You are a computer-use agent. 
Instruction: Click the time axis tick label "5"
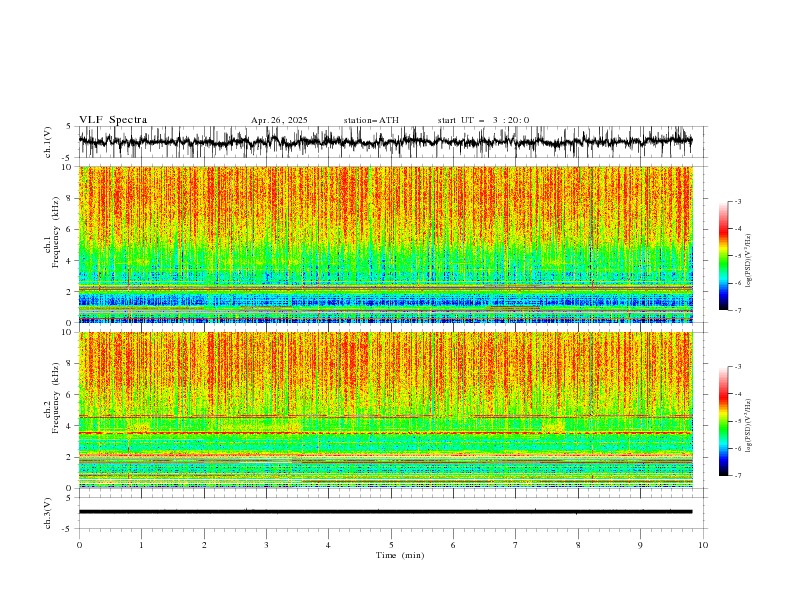(x=391, y=545)
